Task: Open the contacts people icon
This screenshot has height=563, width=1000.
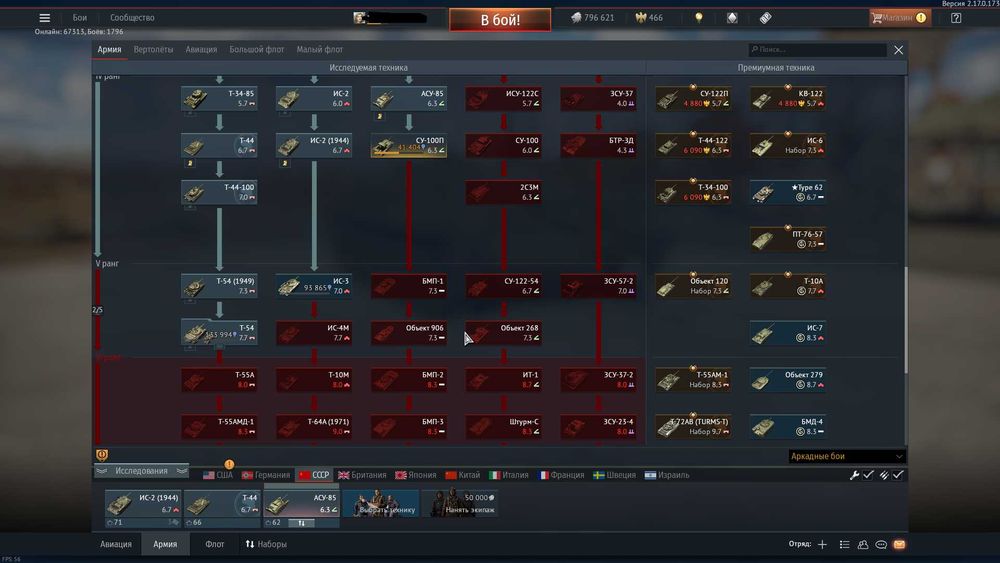Action: (863, 545)
